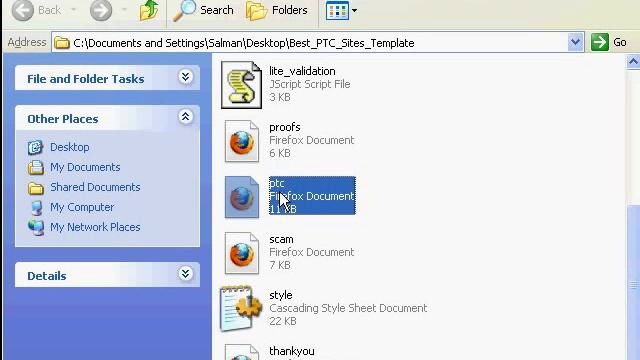The width and height of the screenshot is (640, 360).
Task: Click the My Documents folder icon
Action: pos(36,167)
